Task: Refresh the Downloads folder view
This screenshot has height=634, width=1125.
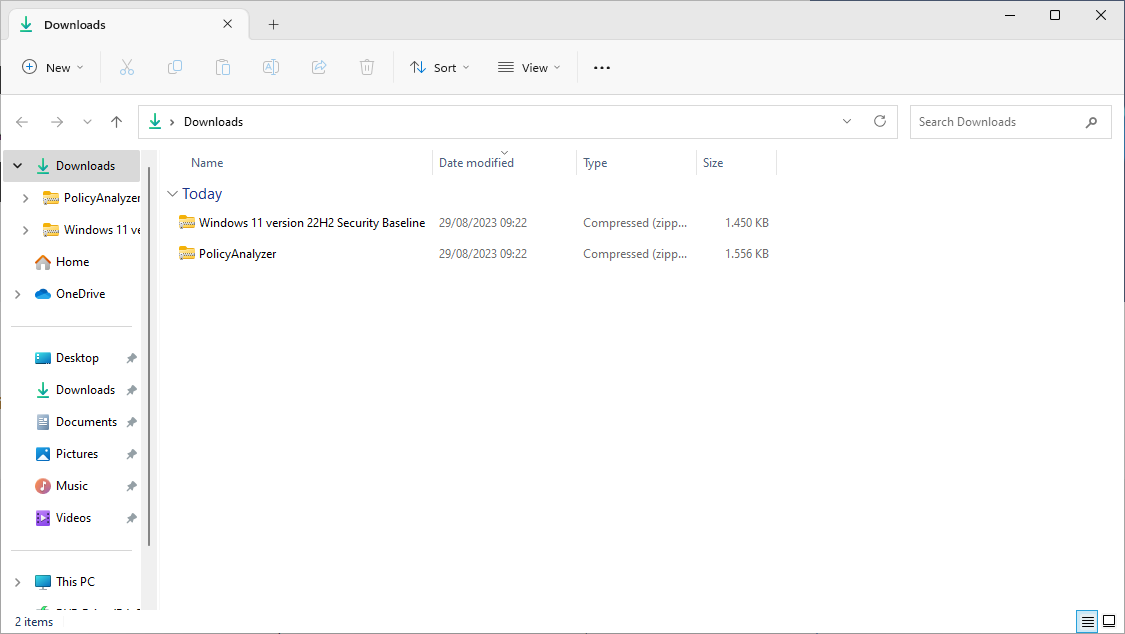Action: (880, 121)
